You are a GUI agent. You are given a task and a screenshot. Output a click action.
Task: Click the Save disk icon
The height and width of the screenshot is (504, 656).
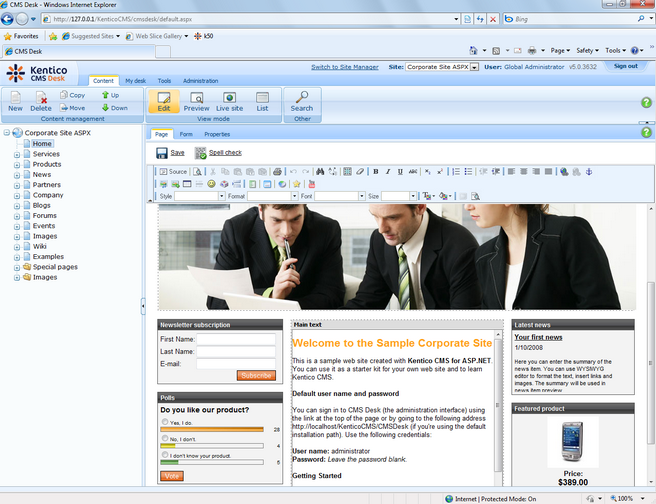point(163,153)
